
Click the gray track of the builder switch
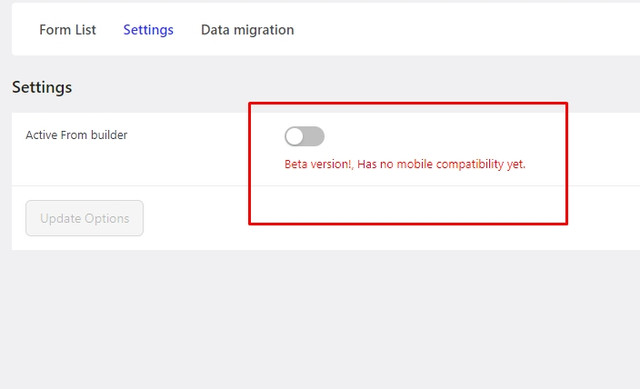[315, 136]
